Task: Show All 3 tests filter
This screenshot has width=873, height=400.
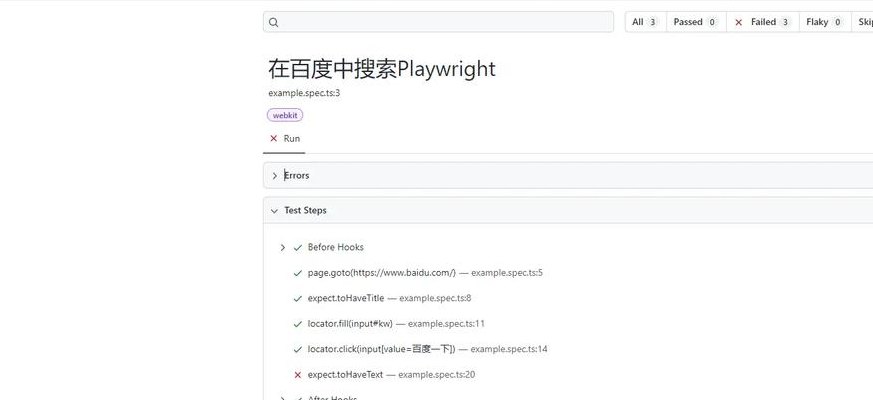Action: tap(645, 22)
